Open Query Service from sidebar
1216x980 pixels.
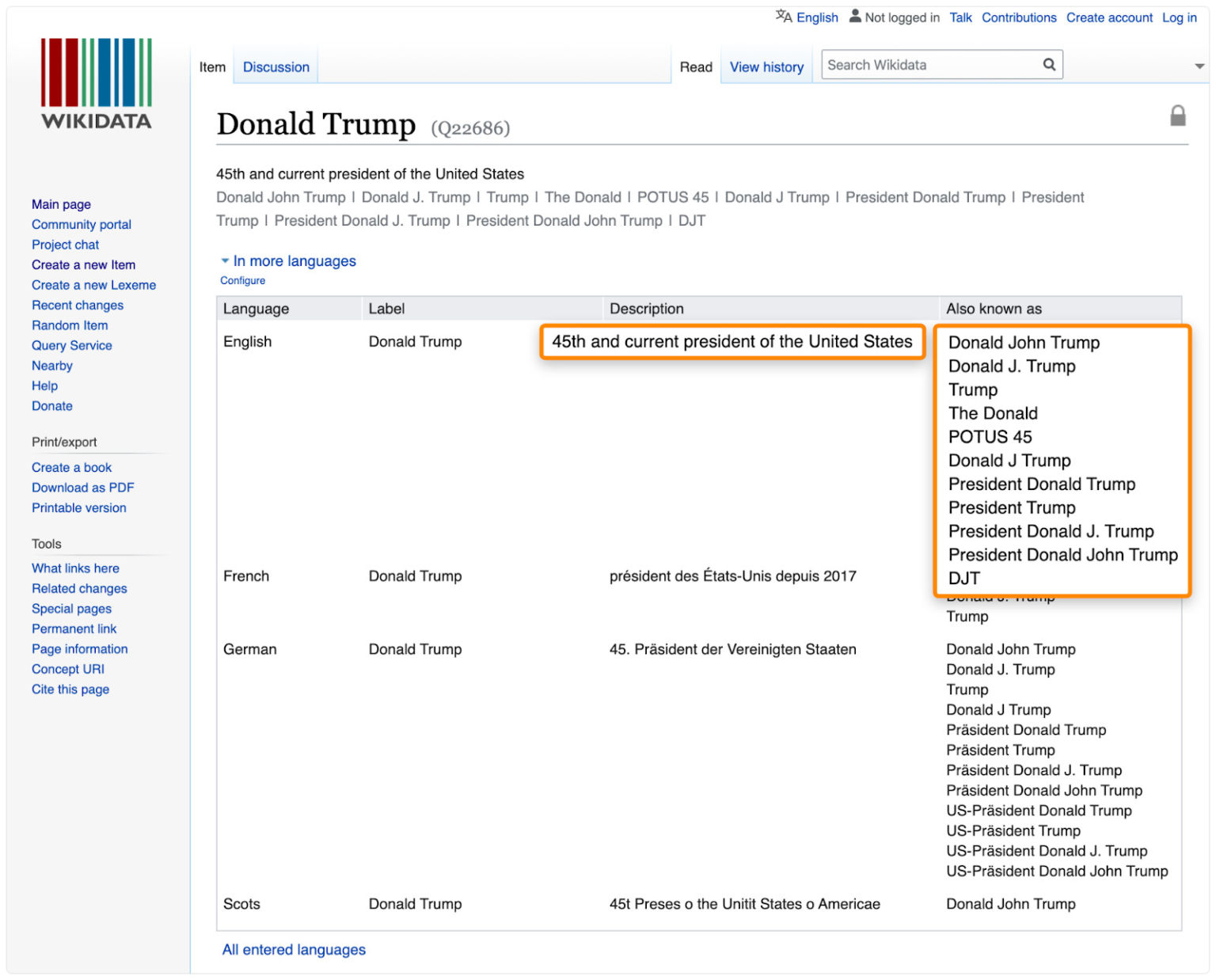click(x=71, y=346)
